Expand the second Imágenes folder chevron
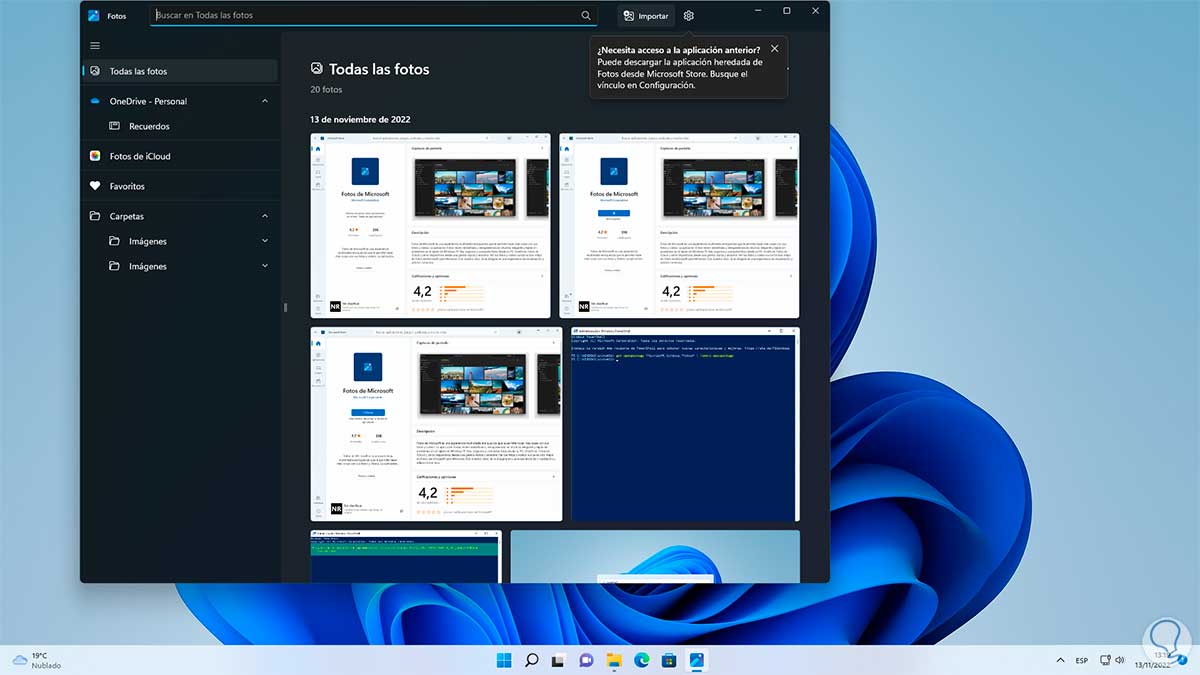 pyautogui.click(x=265, y=266)
